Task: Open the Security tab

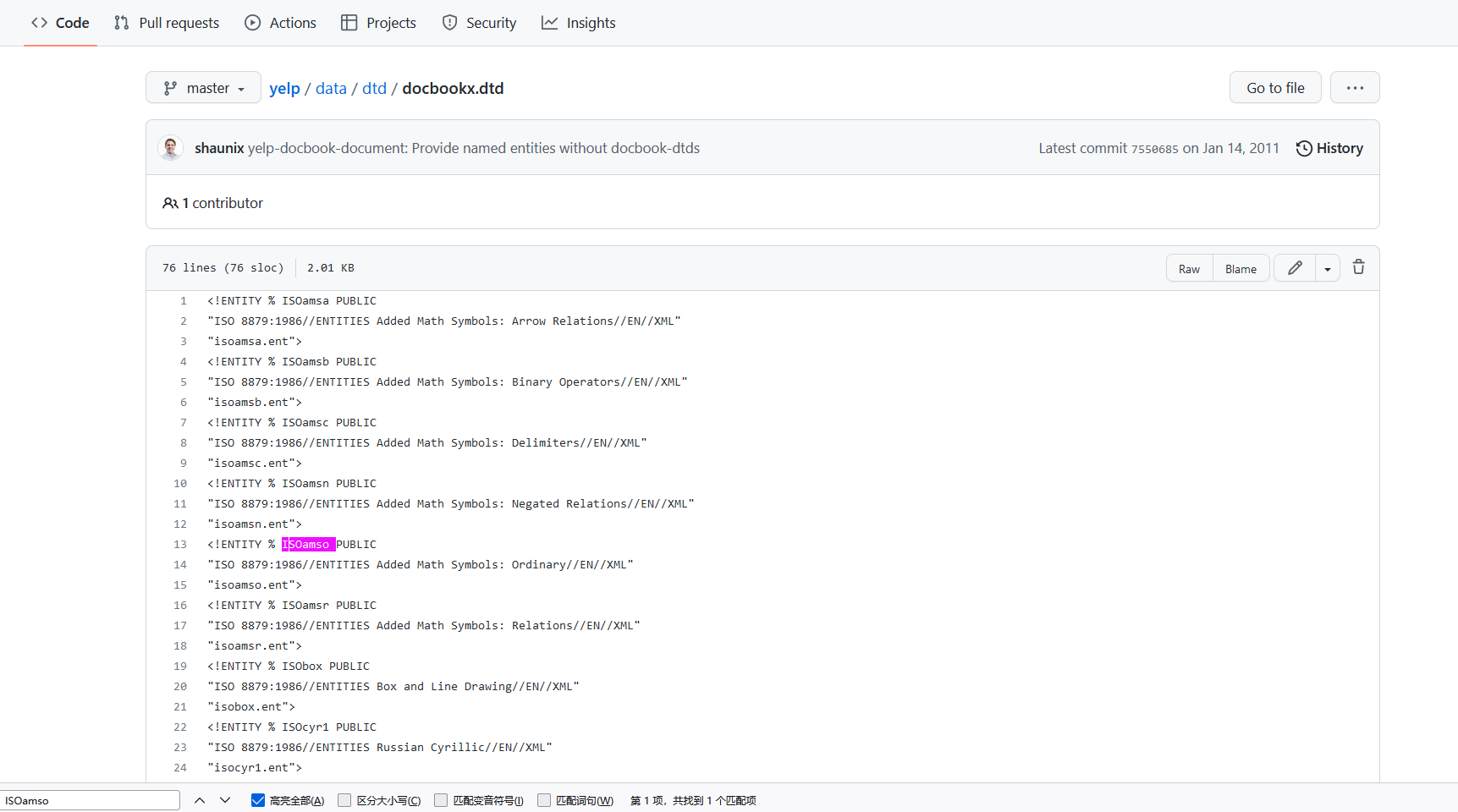Action: coord(479,23)
